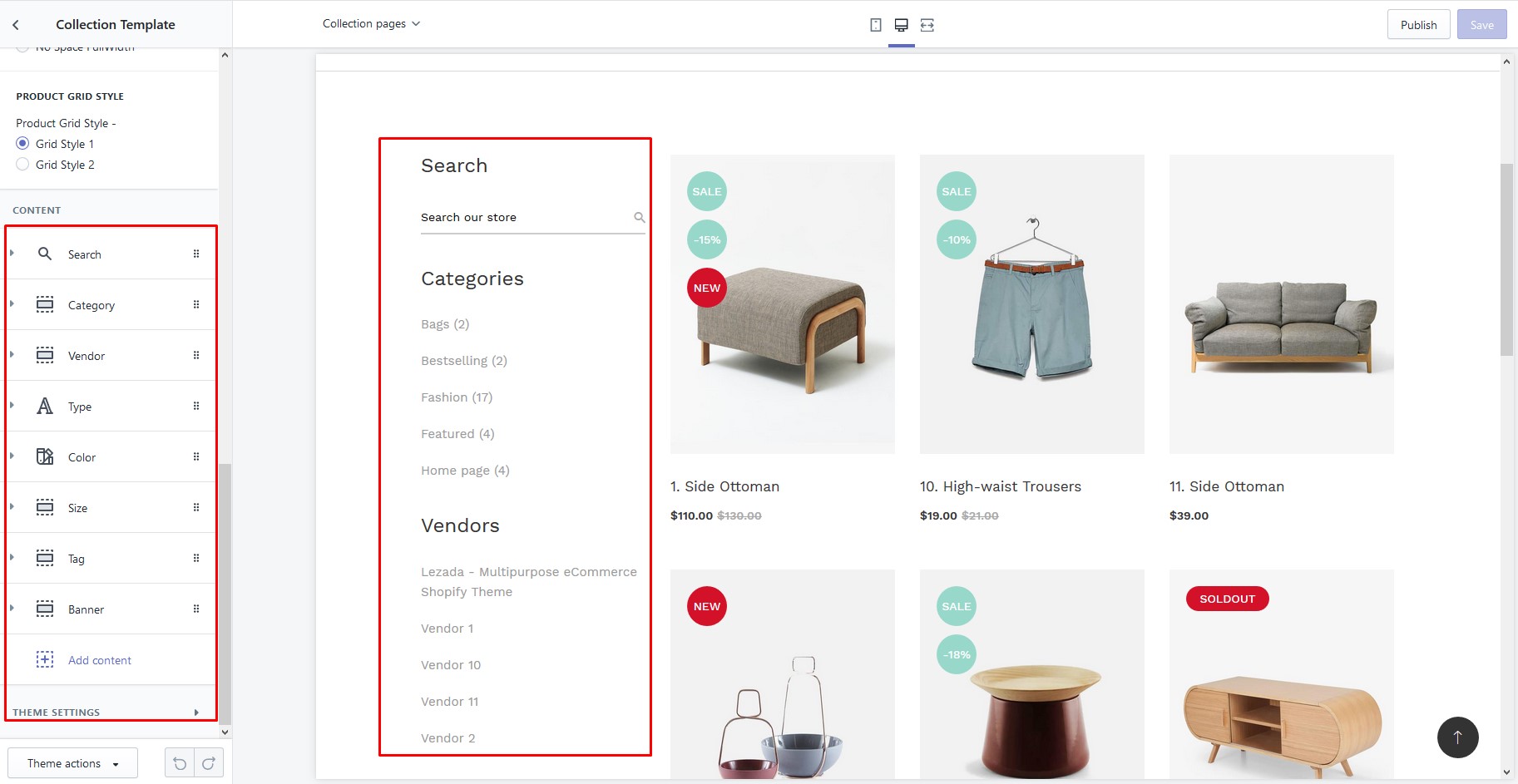Open the Theme actions dropdown
The image size is (1518, 784).
(72, 763)
